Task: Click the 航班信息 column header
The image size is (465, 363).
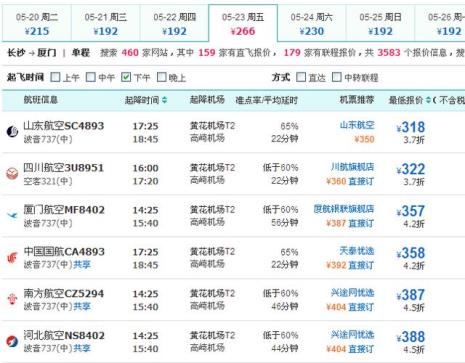Action: coord(41,100)
